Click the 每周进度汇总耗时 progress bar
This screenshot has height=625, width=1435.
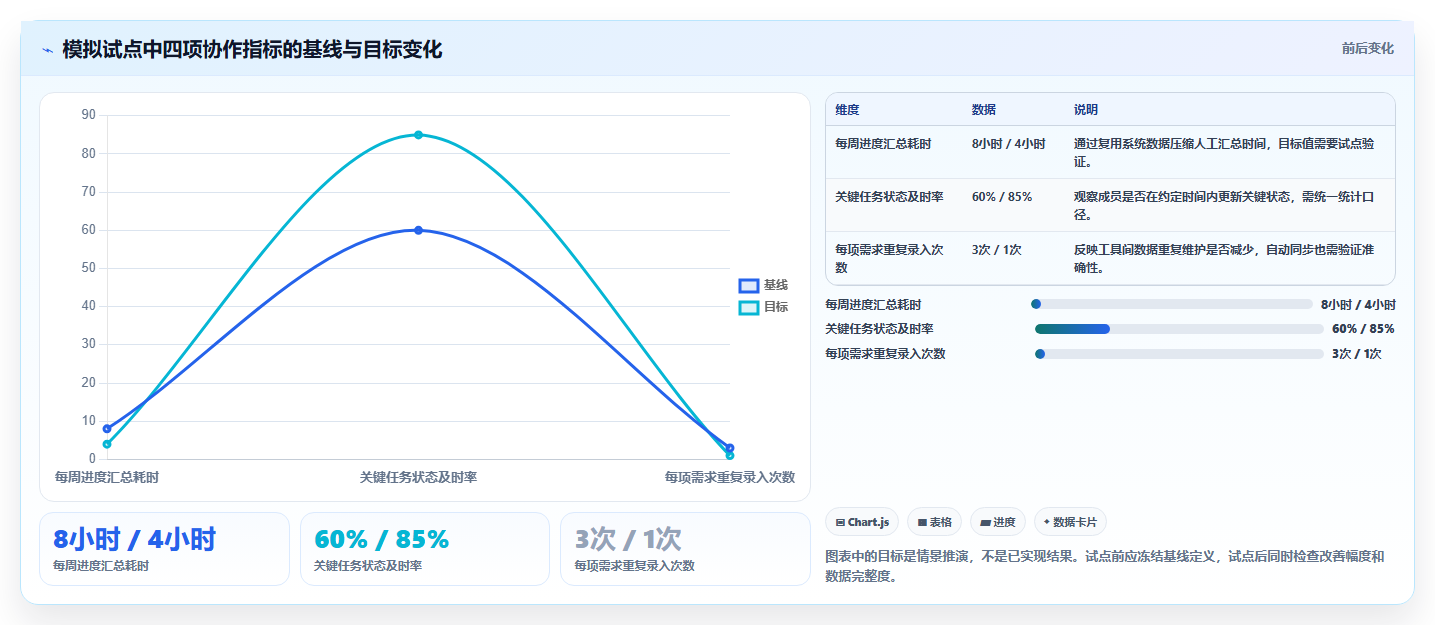click(x=1171, y=304)
